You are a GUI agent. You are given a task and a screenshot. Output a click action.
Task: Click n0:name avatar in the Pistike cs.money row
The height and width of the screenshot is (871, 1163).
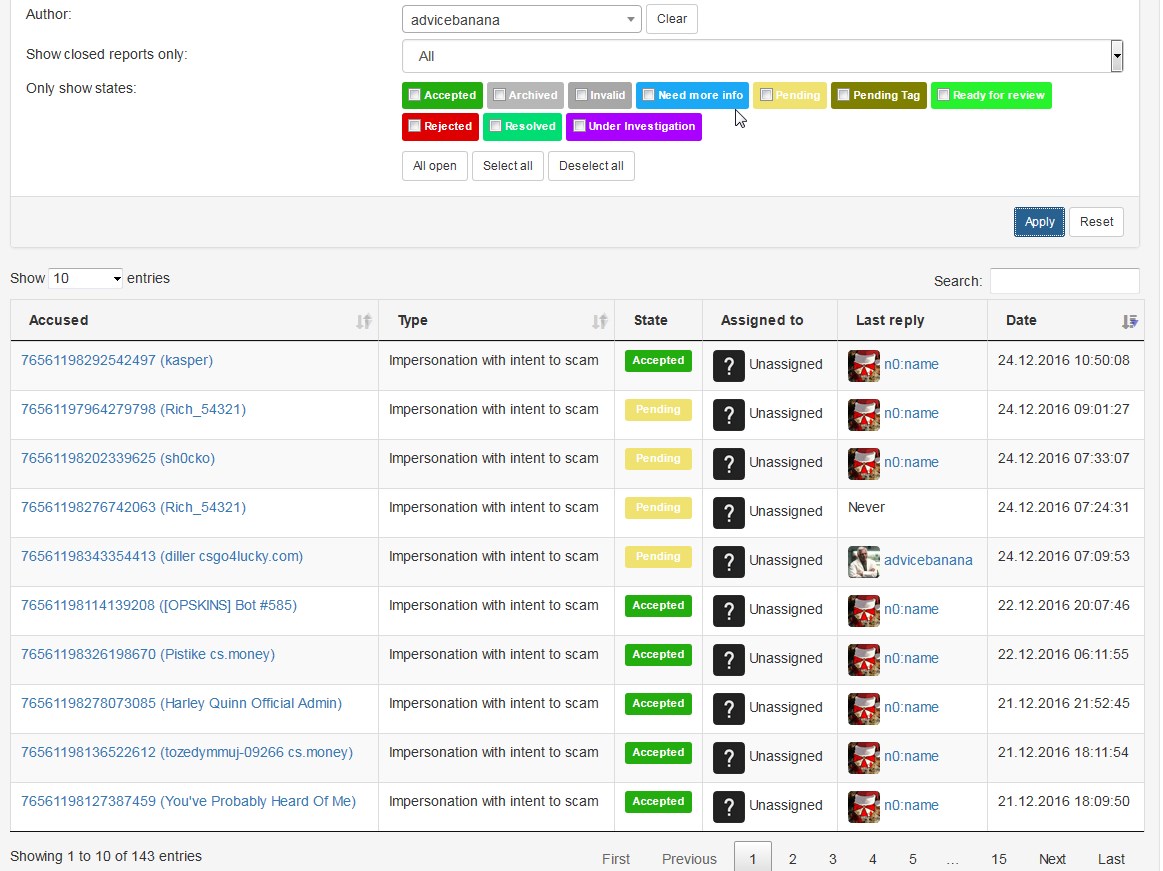coord(863,659)
